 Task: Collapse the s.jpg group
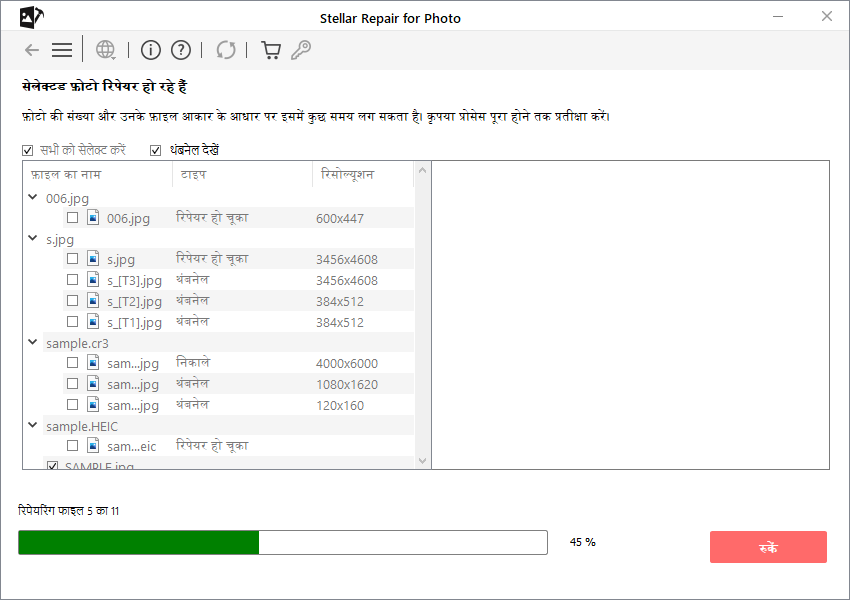[33, 238]
